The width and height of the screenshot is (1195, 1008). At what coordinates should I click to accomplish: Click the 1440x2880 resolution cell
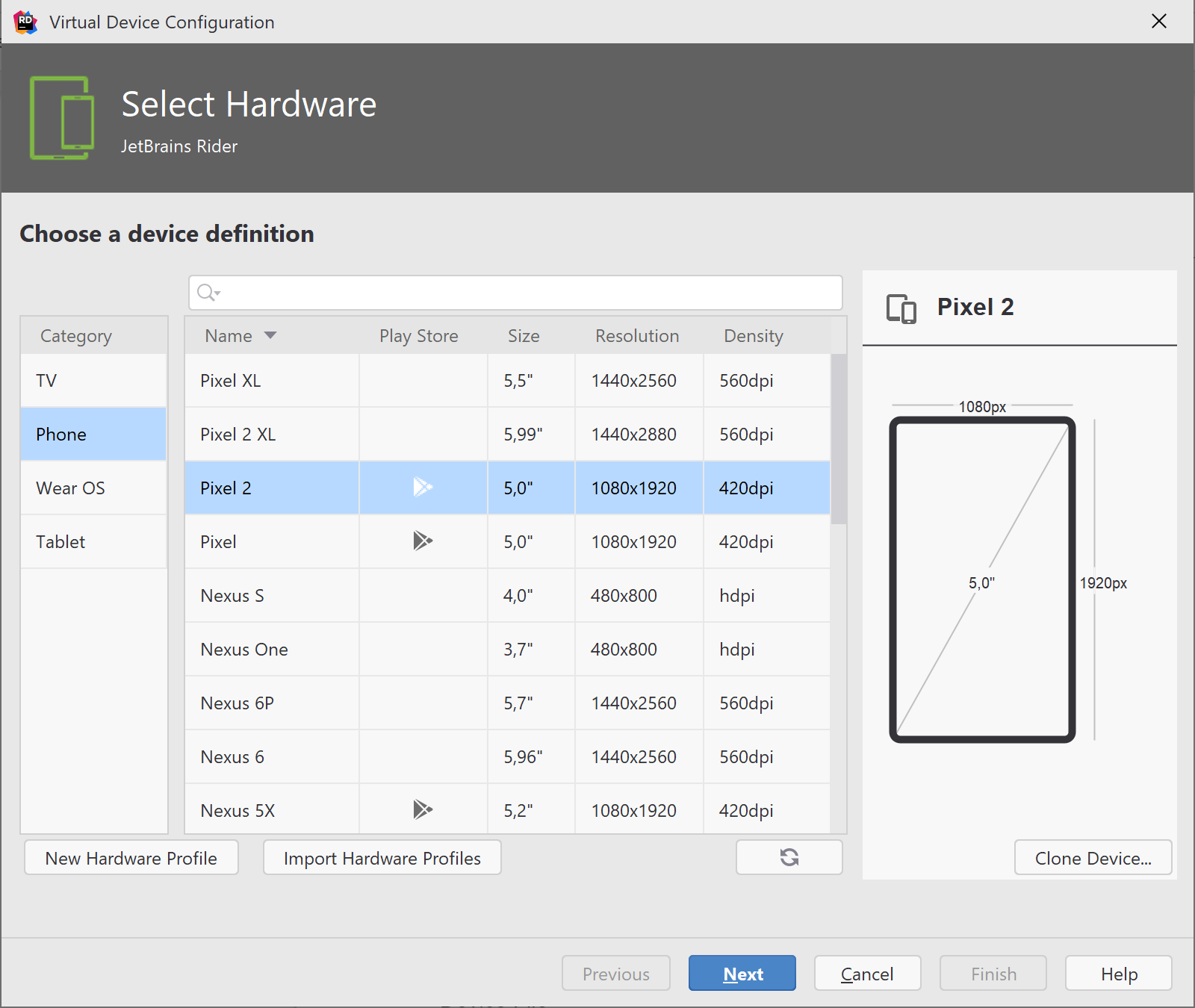coord(639,435)
